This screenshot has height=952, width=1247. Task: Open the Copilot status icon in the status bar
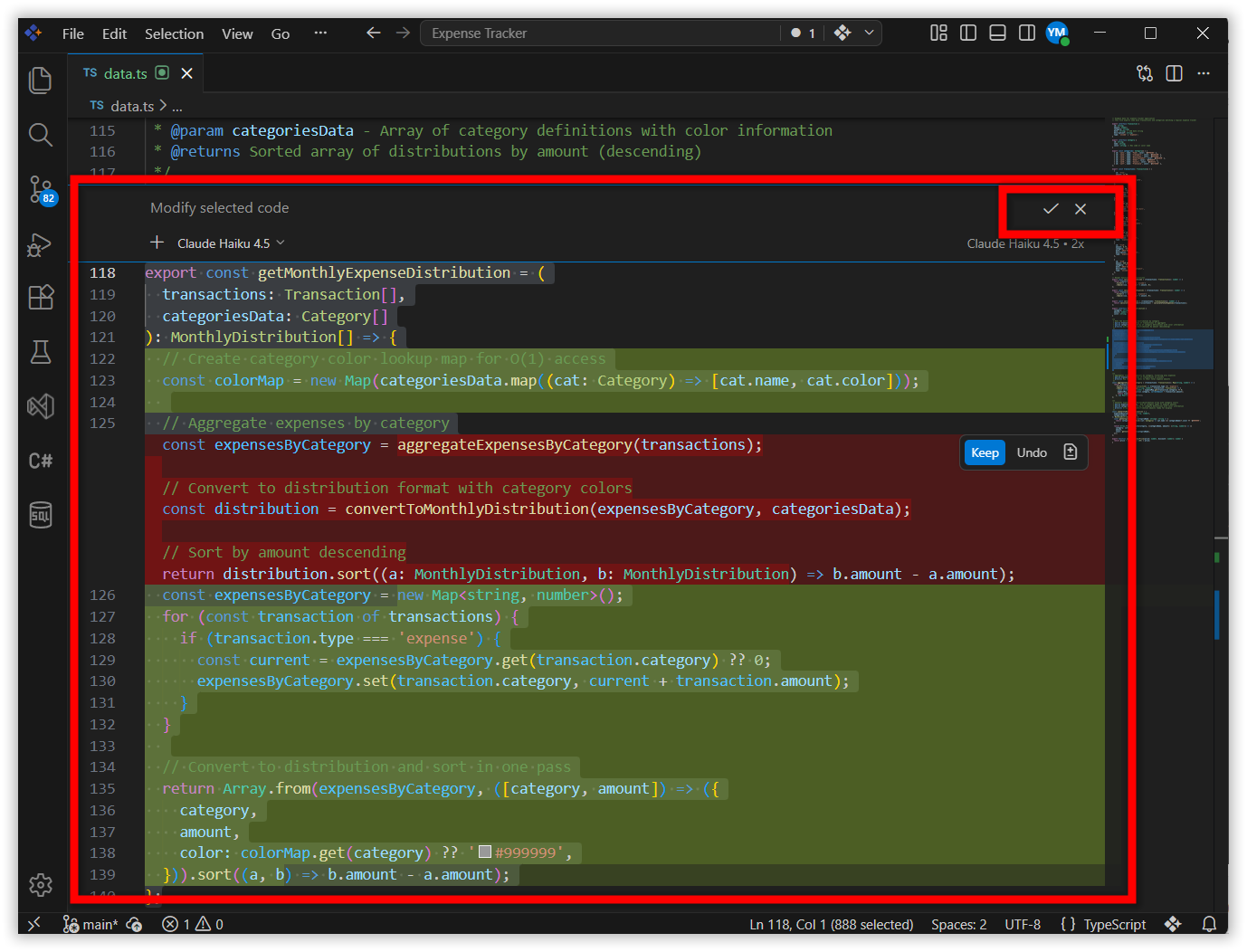1173,924
